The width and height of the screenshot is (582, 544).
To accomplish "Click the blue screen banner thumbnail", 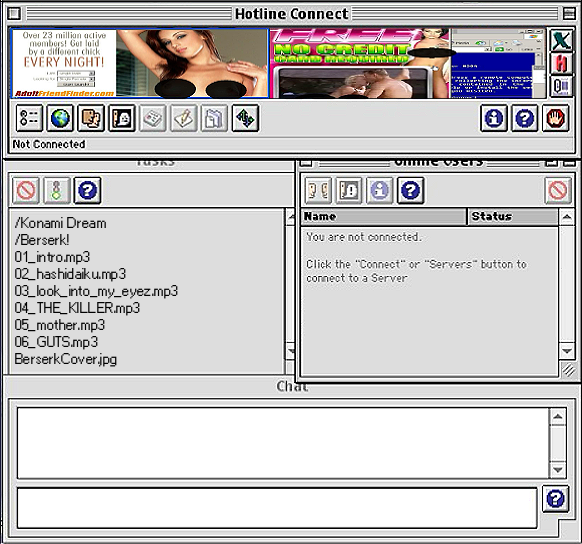I will coord(498,63).
